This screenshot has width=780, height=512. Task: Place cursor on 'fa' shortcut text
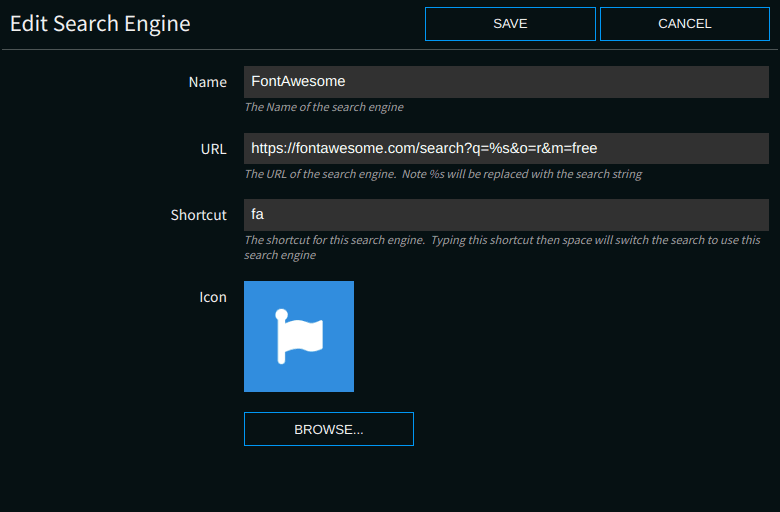tap(257, 215)
